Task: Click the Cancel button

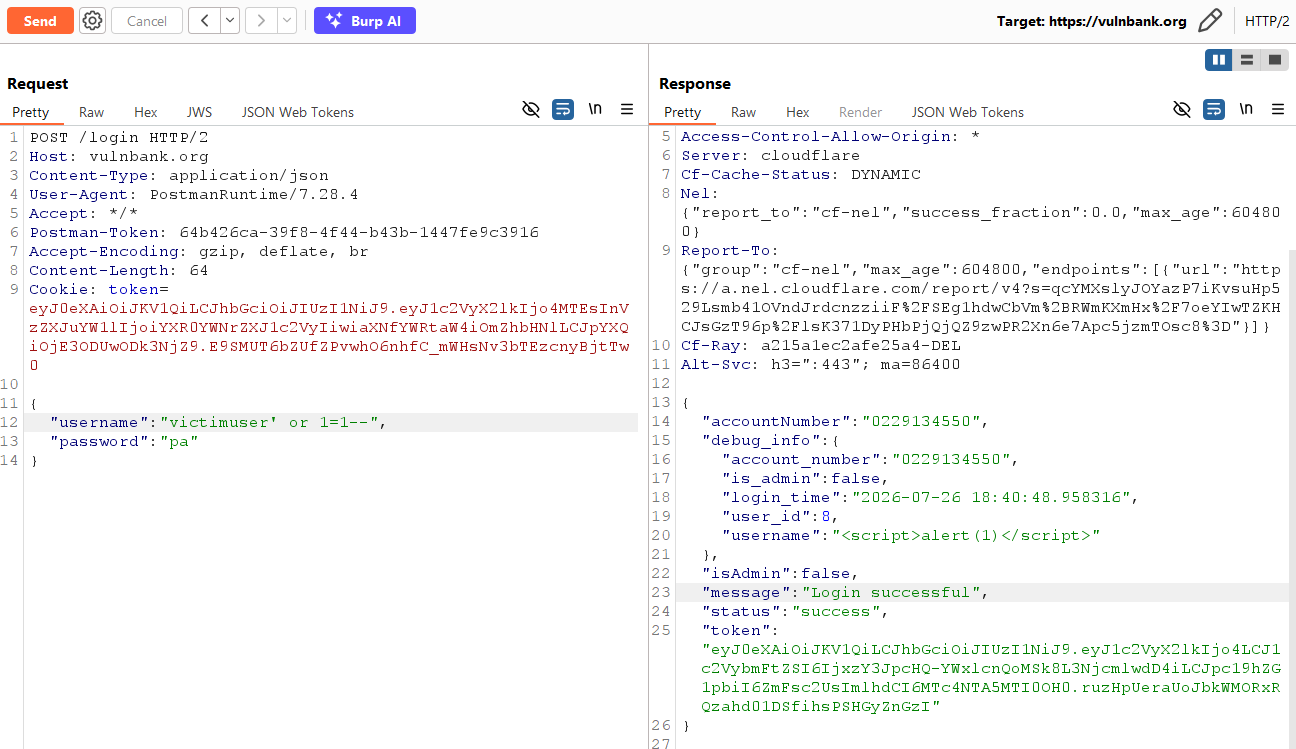Action: tap(147, 21)
